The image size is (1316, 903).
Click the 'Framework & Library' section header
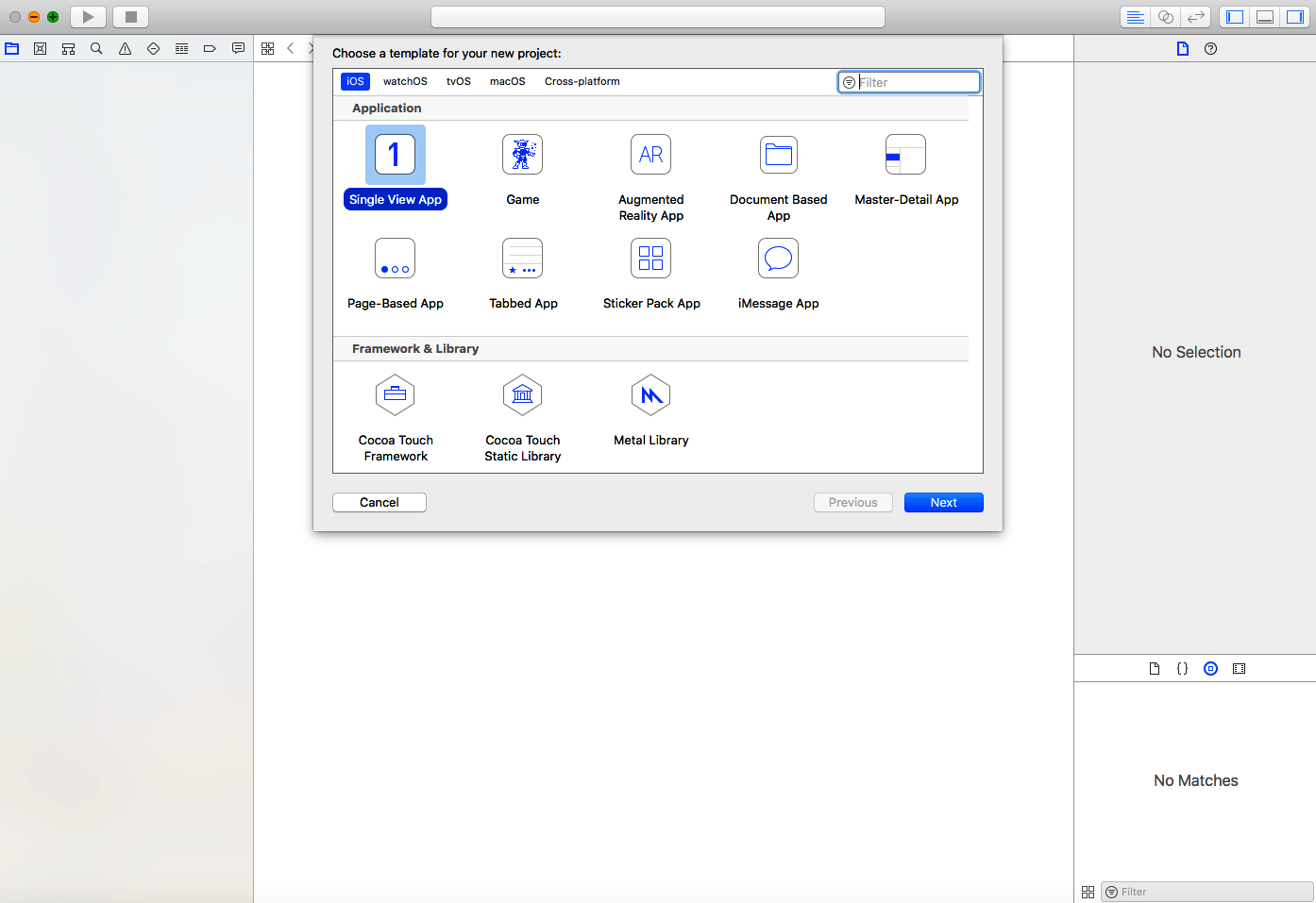click(415, 349)
